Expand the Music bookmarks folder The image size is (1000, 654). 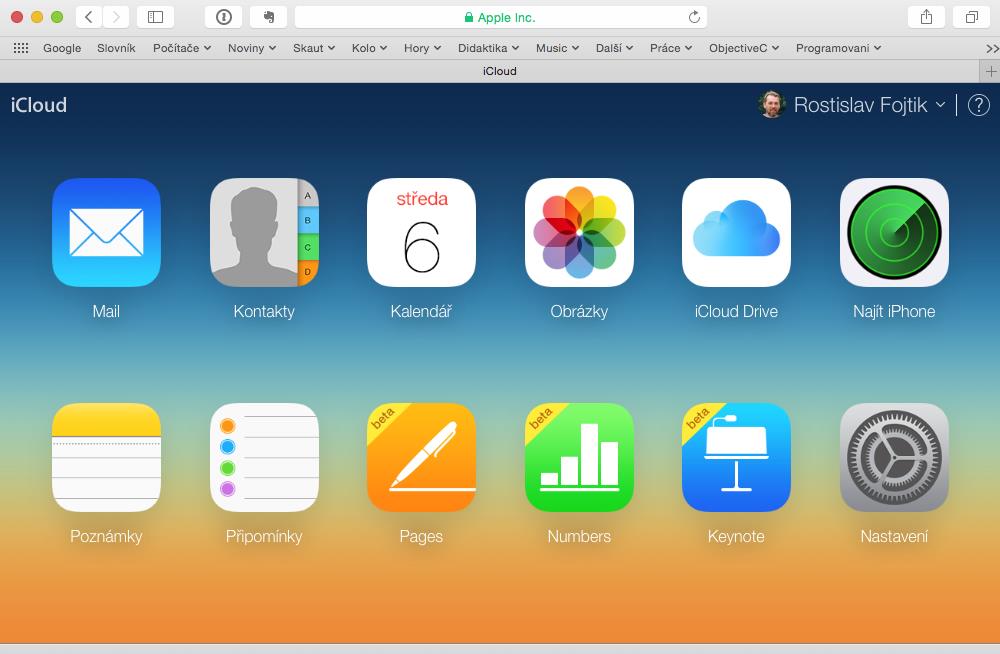click(557, 48)
